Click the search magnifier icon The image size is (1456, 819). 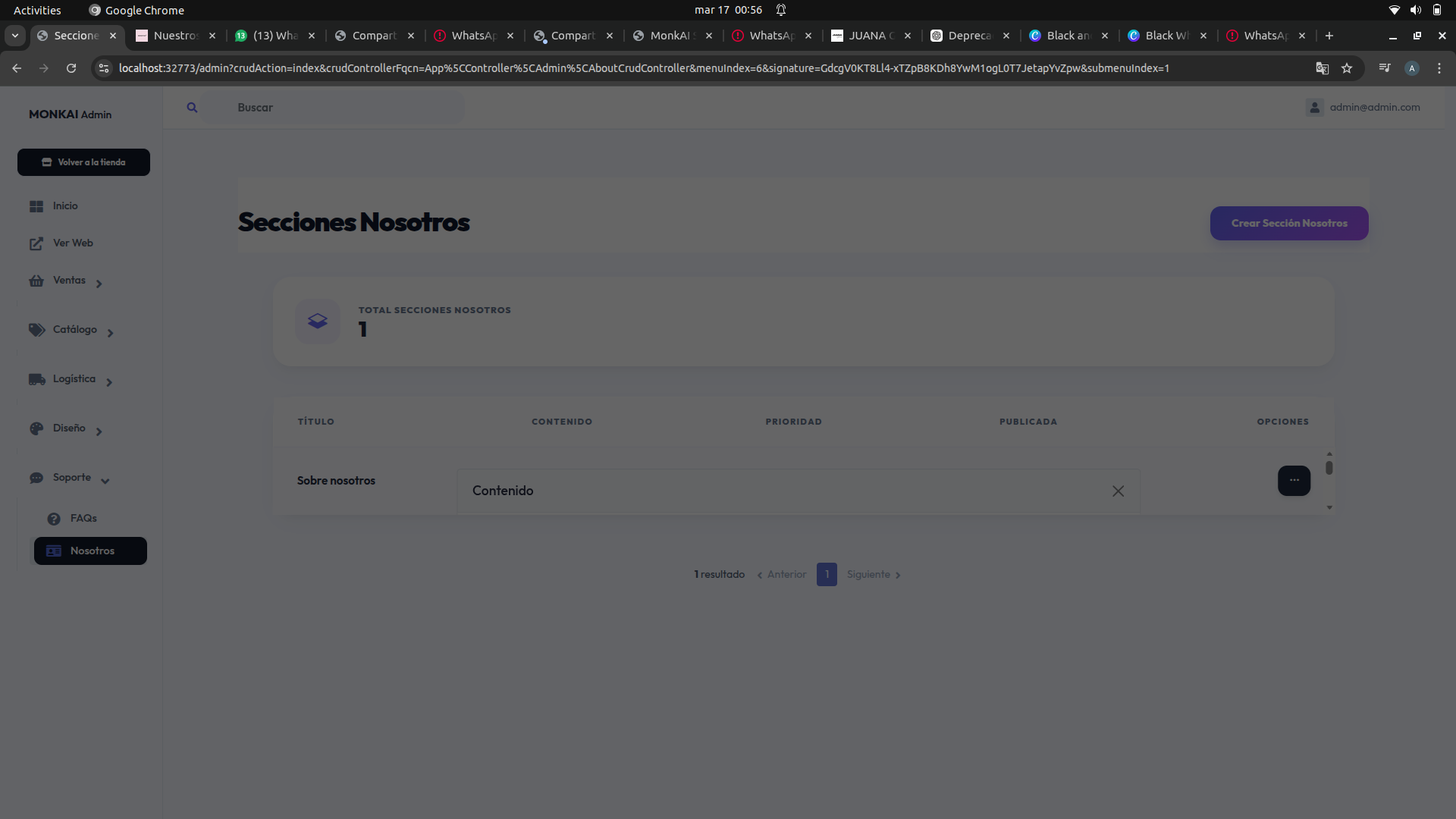tap(192, 108)
